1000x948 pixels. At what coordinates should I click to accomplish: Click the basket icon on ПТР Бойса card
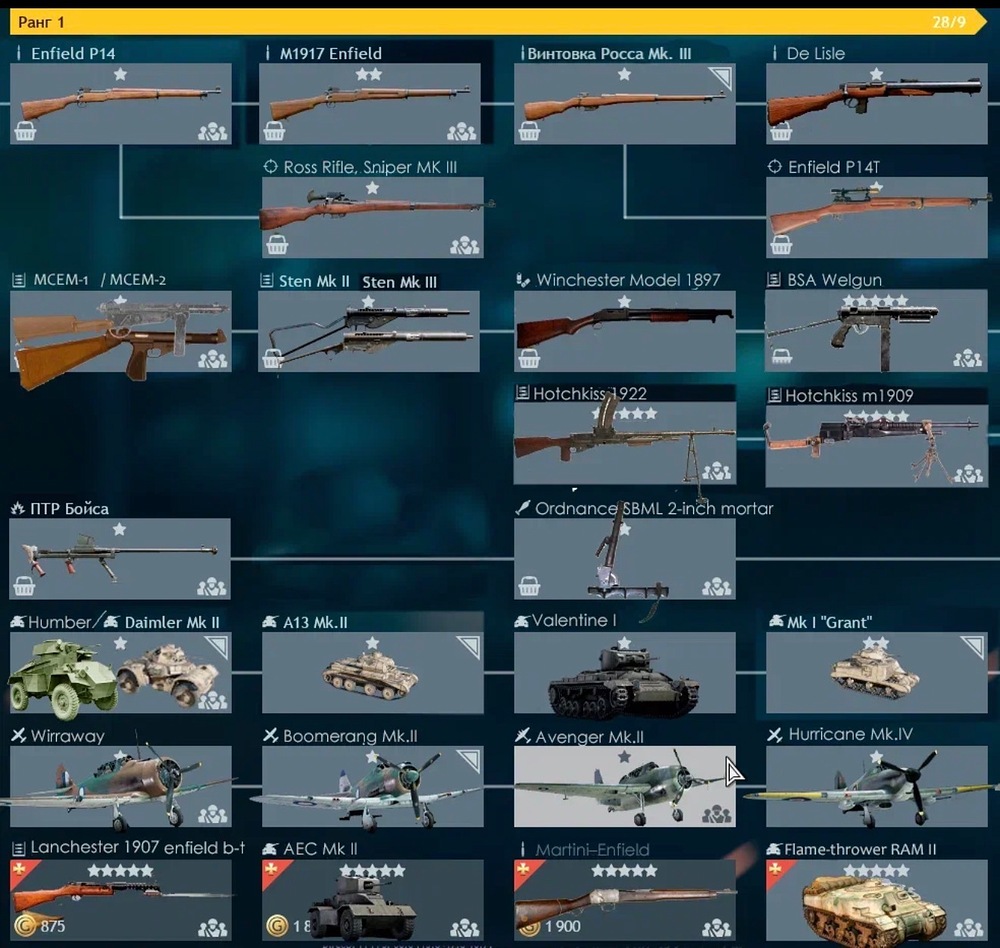[x=24, y=586]
